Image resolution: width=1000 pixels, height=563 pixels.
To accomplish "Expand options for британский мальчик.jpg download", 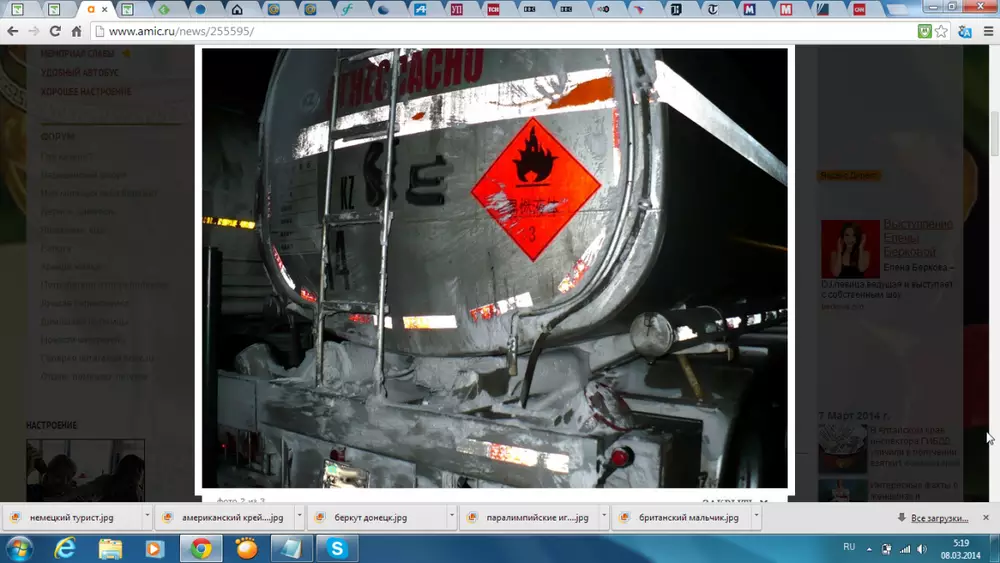I will pos(756,517).
